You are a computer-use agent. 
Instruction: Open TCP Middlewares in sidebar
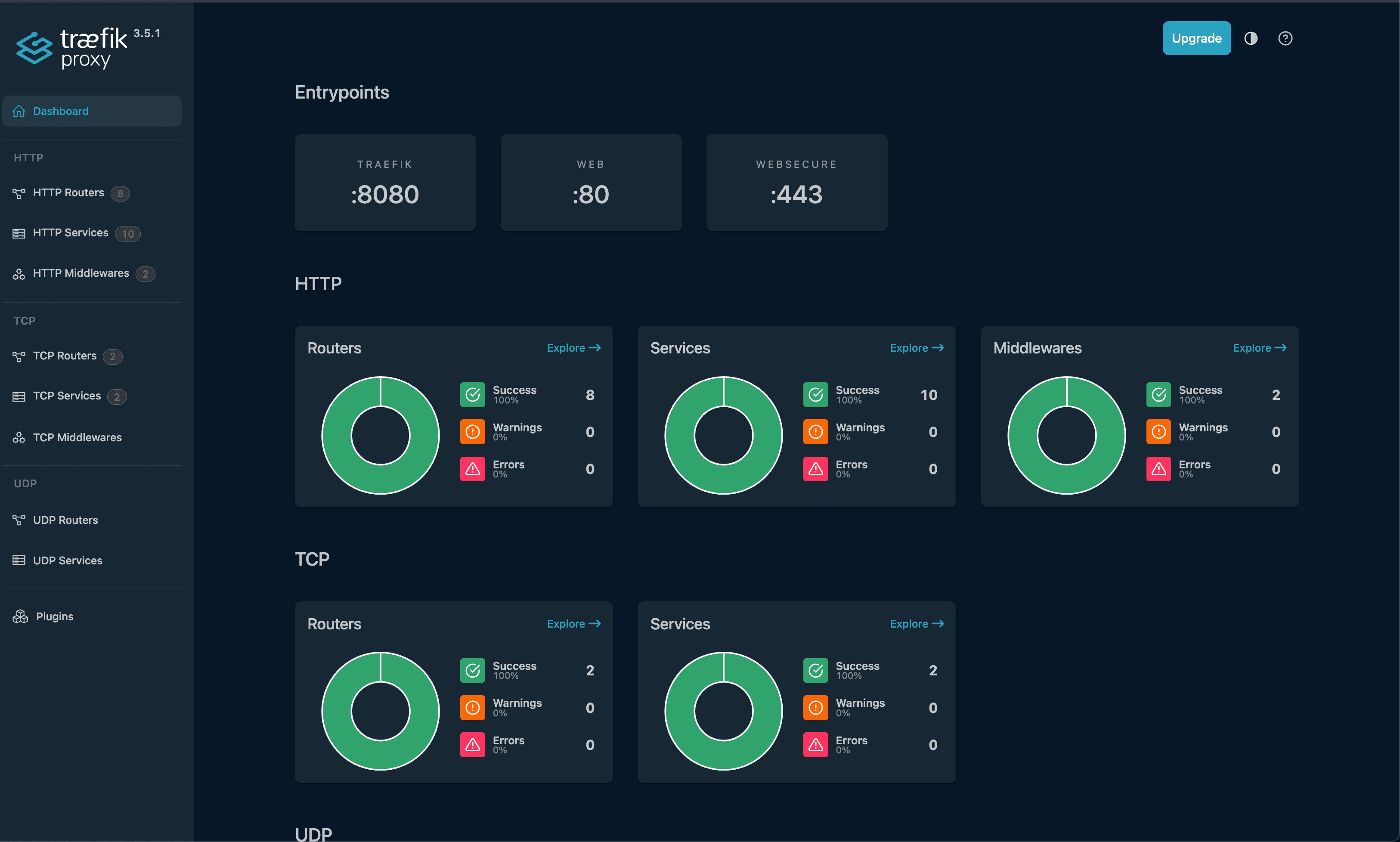[x=92, y=437]
